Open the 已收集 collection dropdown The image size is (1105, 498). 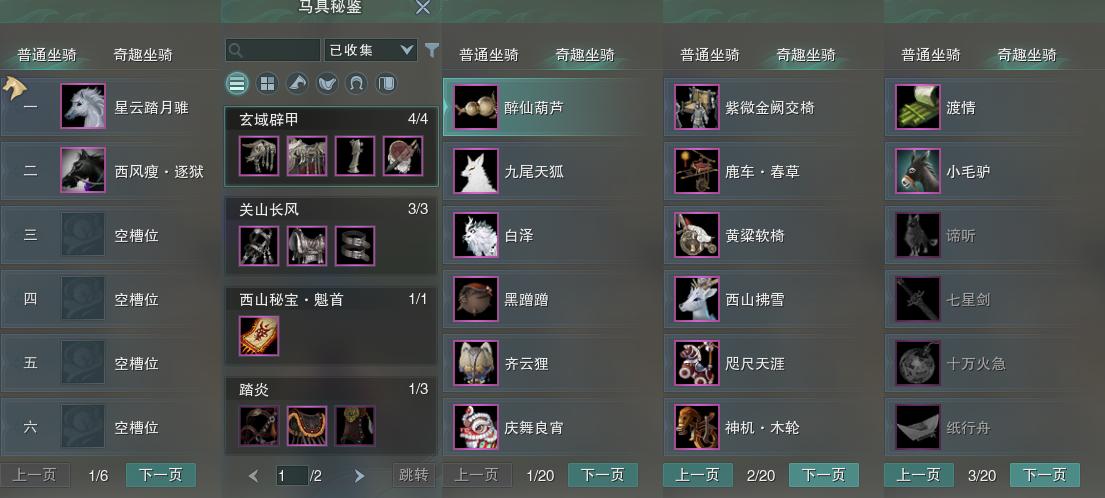pos(371,50)
